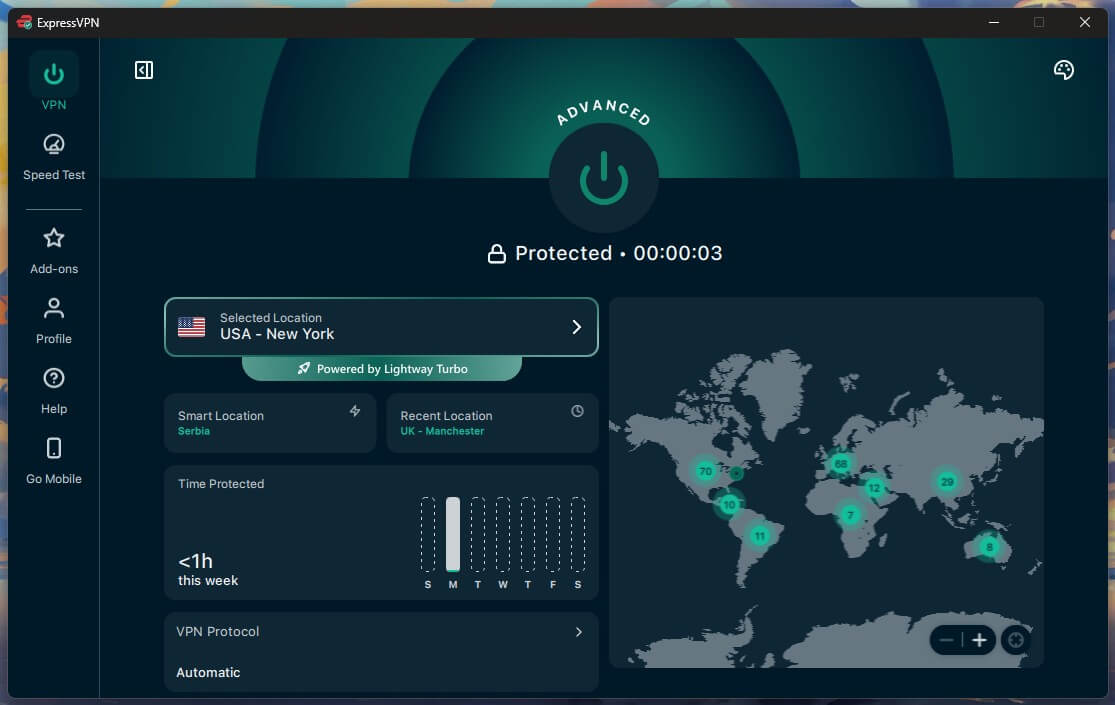Click the US flag icon

191,327
